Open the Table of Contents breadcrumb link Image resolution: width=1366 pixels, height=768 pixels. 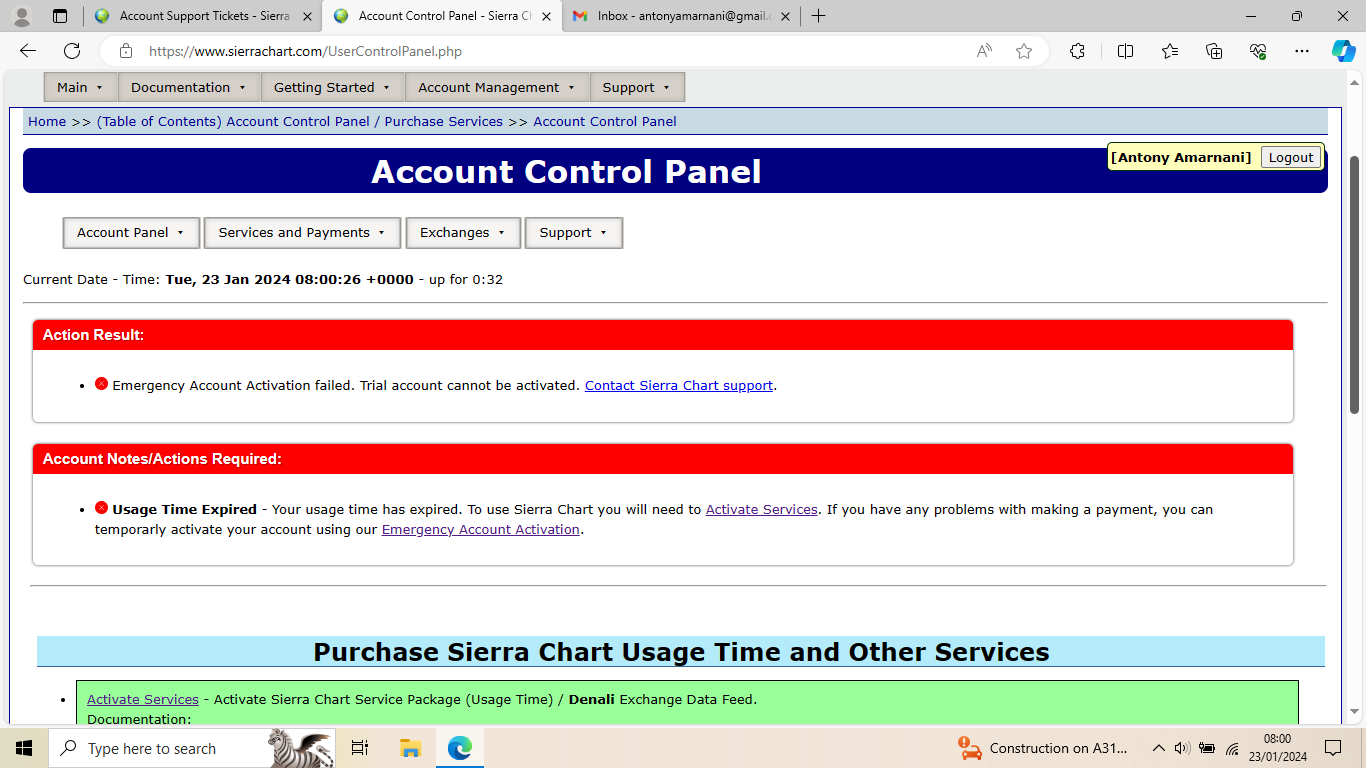coord(300,121)
